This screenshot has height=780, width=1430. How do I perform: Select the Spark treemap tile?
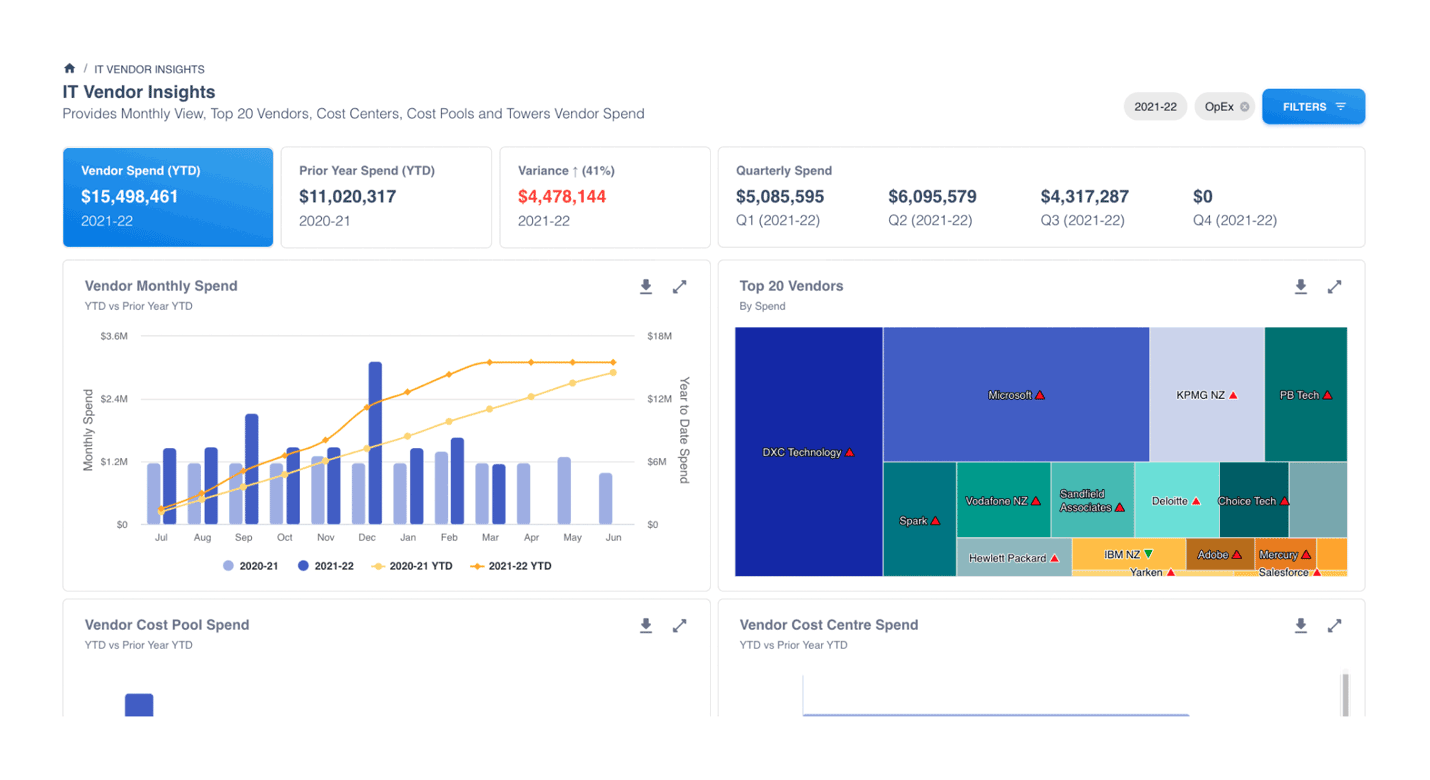[920, 520]
